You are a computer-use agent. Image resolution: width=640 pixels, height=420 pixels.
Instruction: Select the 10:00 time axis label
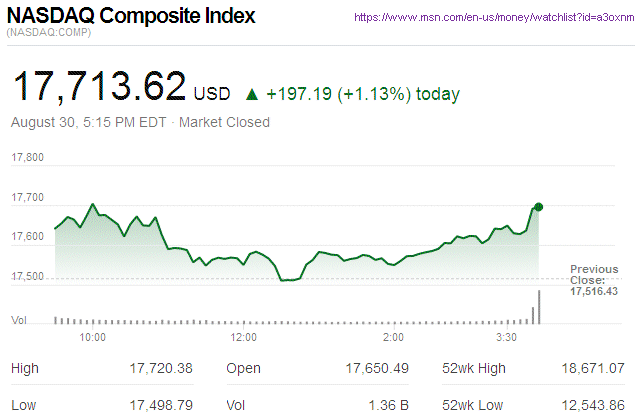[x=92, y=338]
